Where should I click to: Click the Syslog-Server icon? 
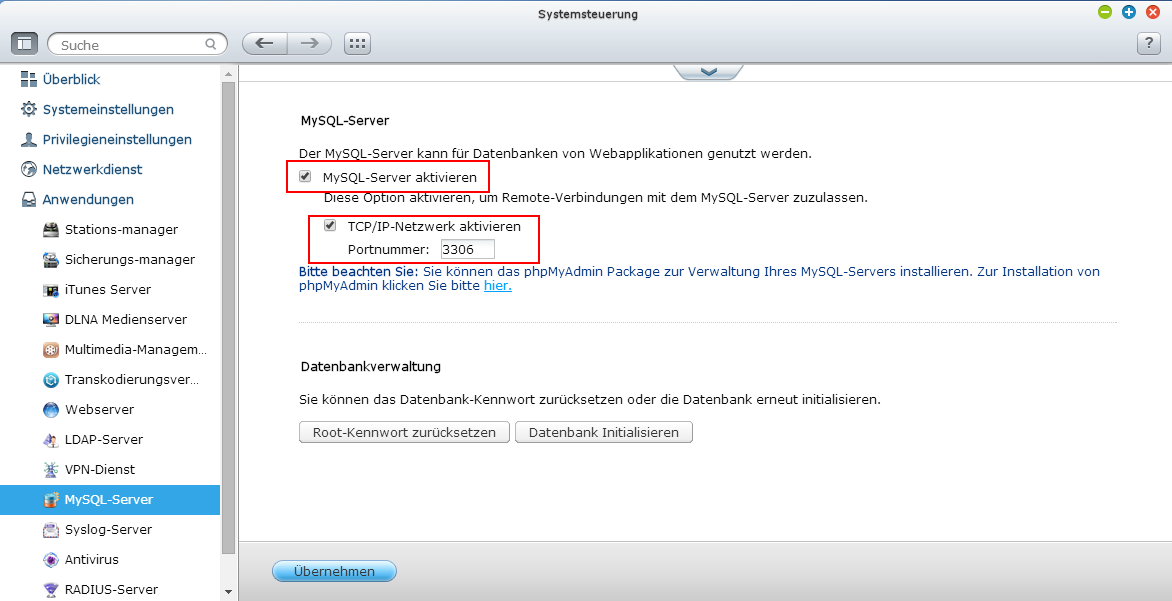51,530
